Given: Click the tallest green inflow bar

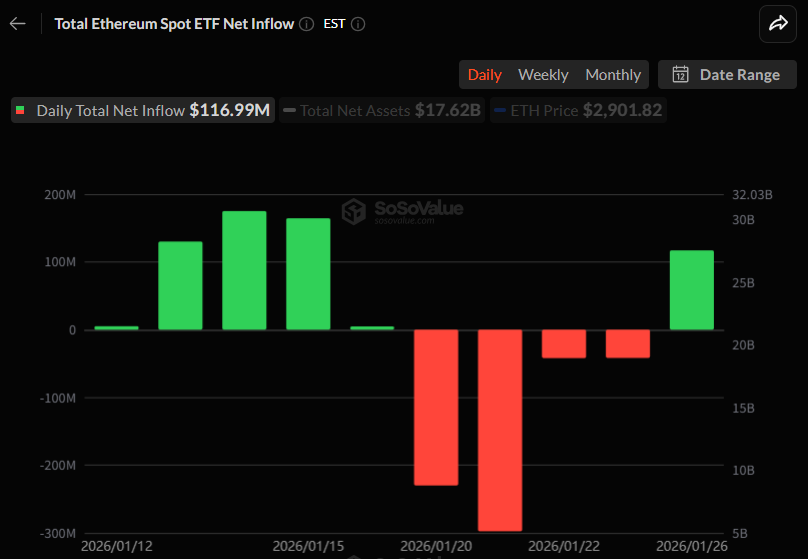Looking at the screenshot, I should click(x=244, y=270).
